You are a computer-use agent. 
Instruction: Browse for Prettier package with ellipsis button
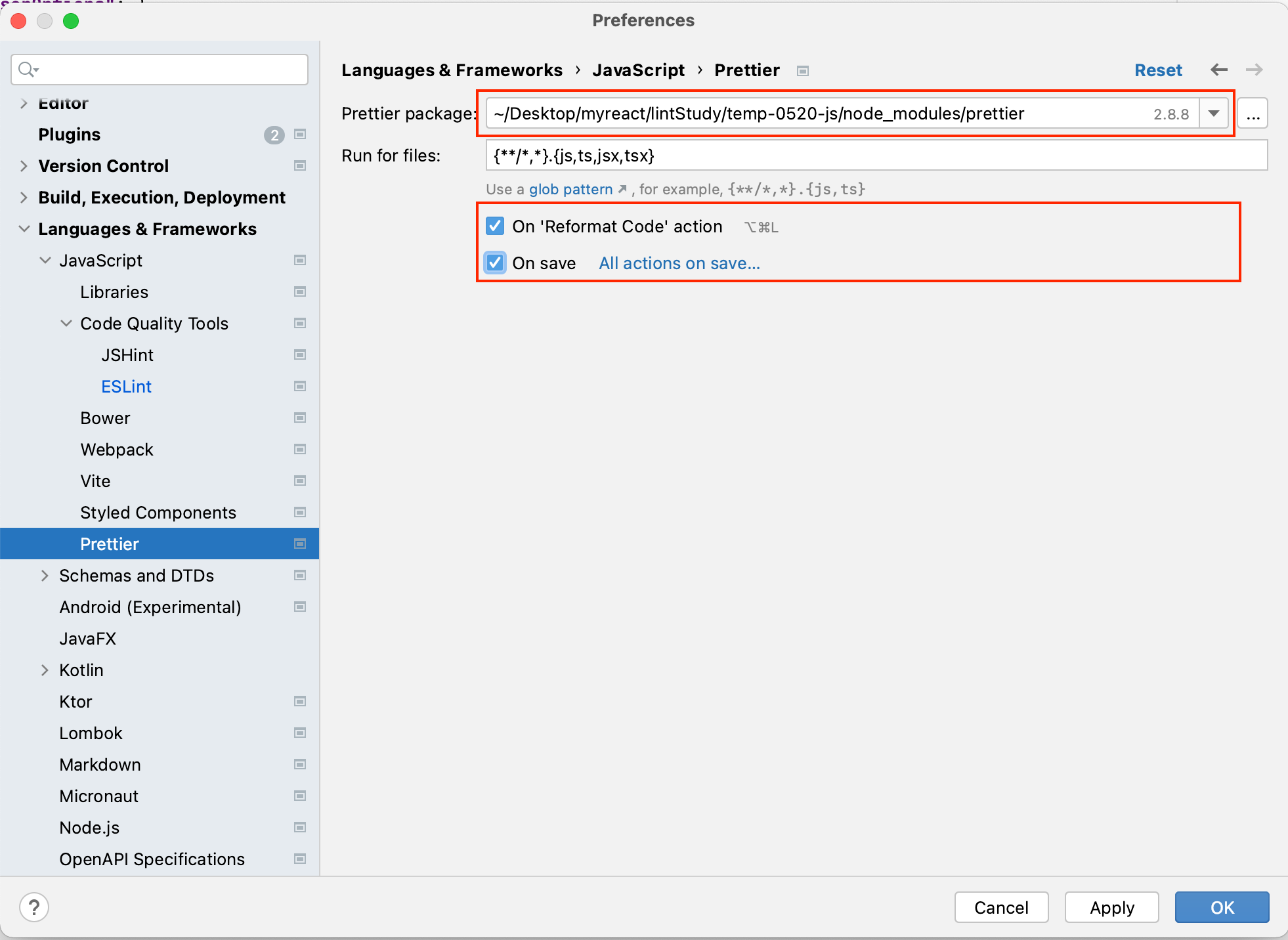(x=1253, y=114)
